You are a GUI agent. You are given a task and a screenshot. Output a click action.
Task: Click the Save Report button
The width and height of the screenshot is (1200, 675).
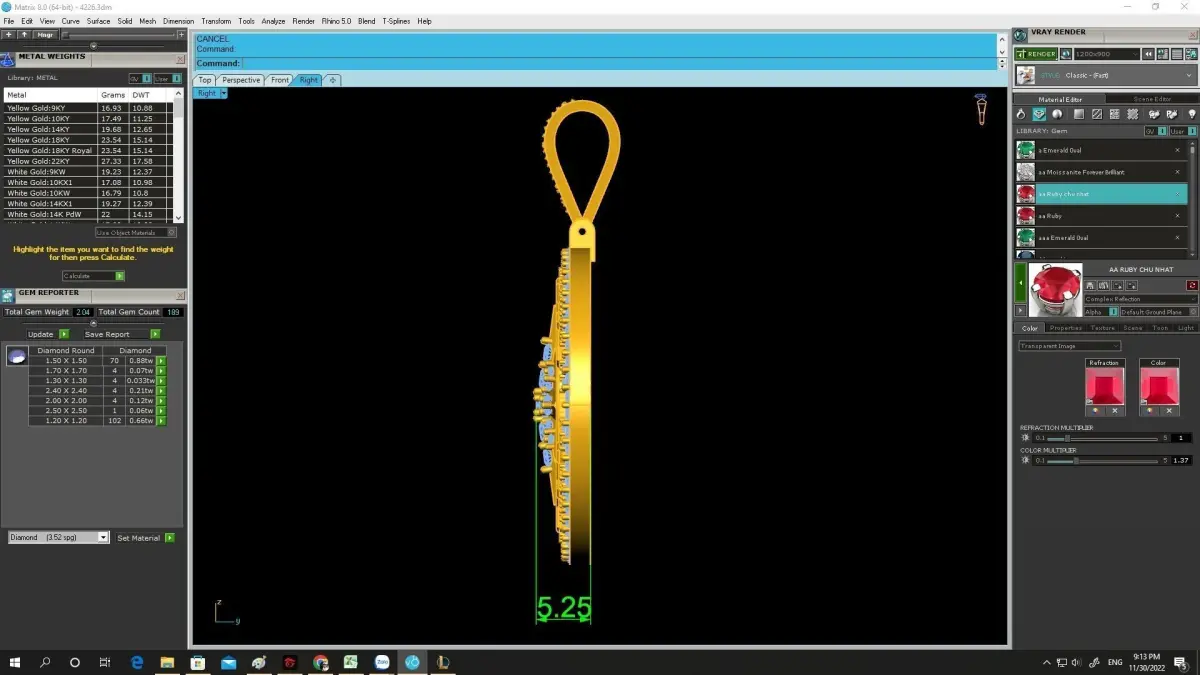(121, 334)
